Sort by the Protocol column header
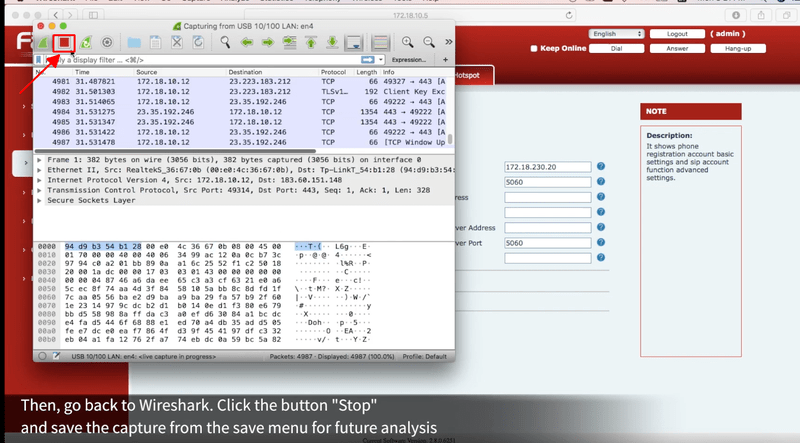The width and height of the screenshot is (800, 443). coord(333,73)
